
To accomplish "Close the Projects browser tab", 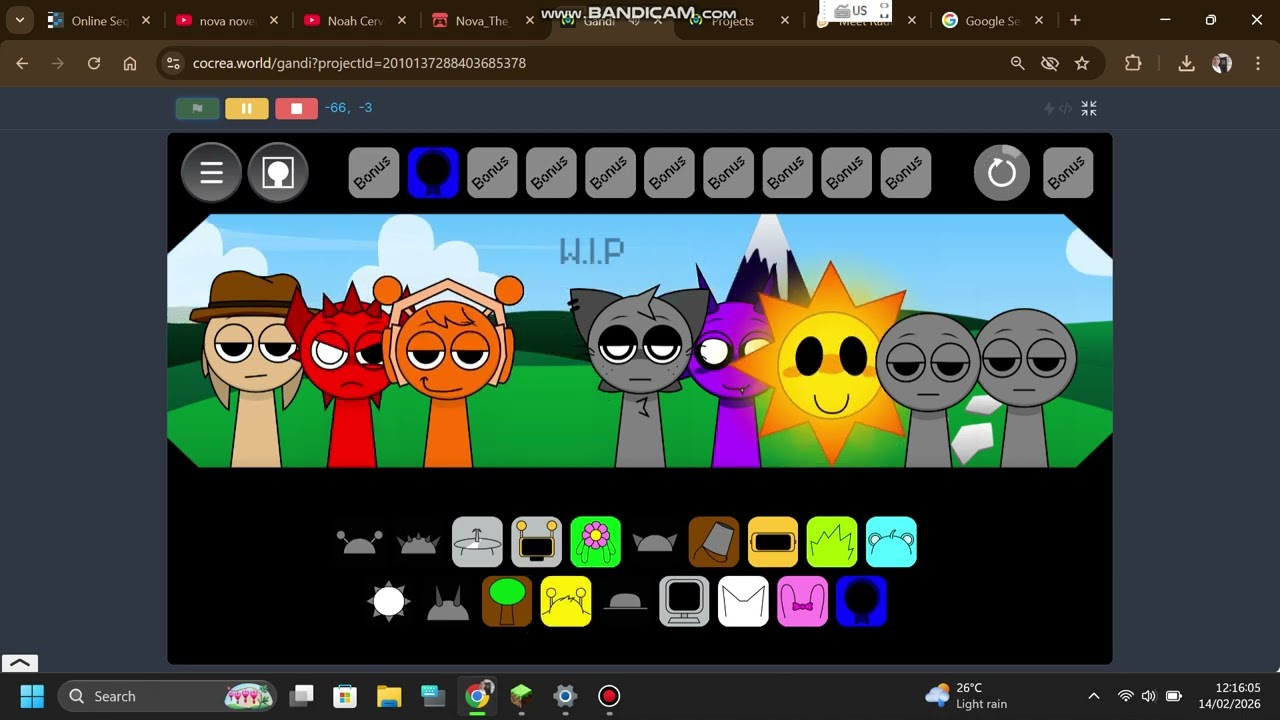I will (784, 20).
